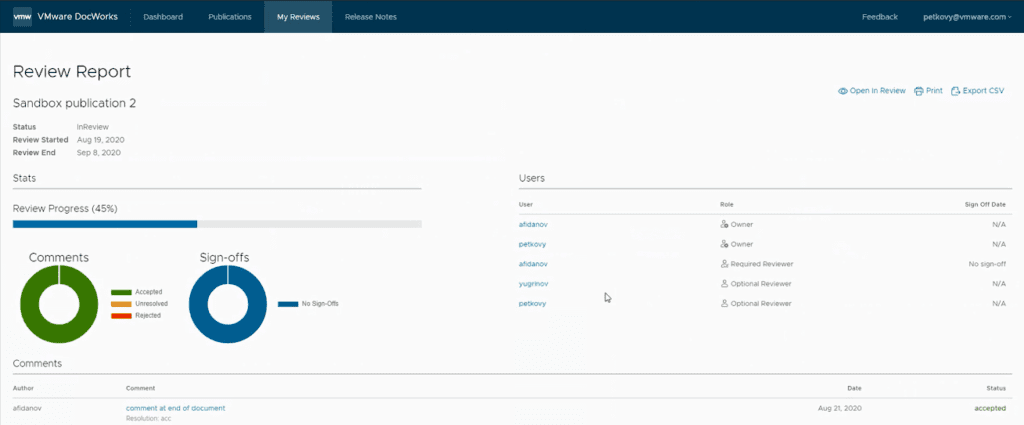Click the afidanov author cell in Comments
This screenshot has width=1024, height=425.
(27, 408)
